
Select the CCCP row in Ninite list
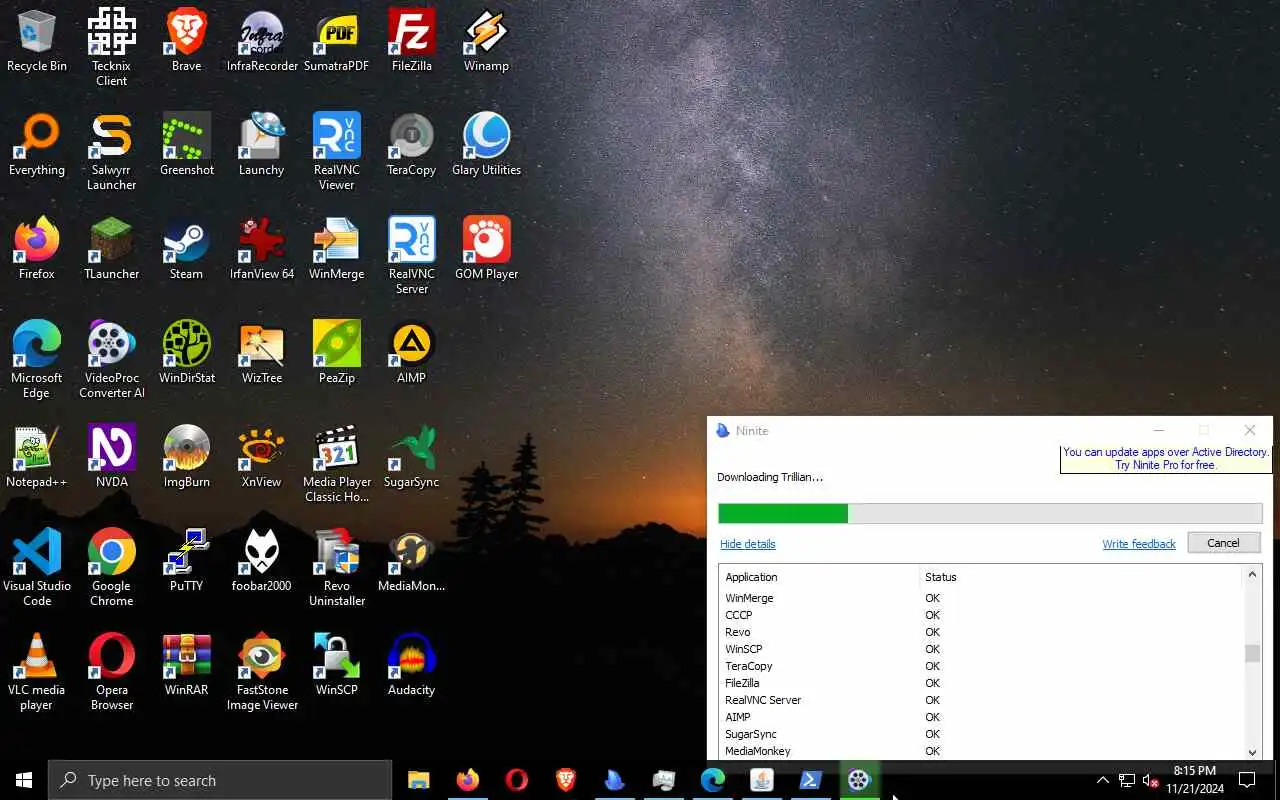pos(980,615)
